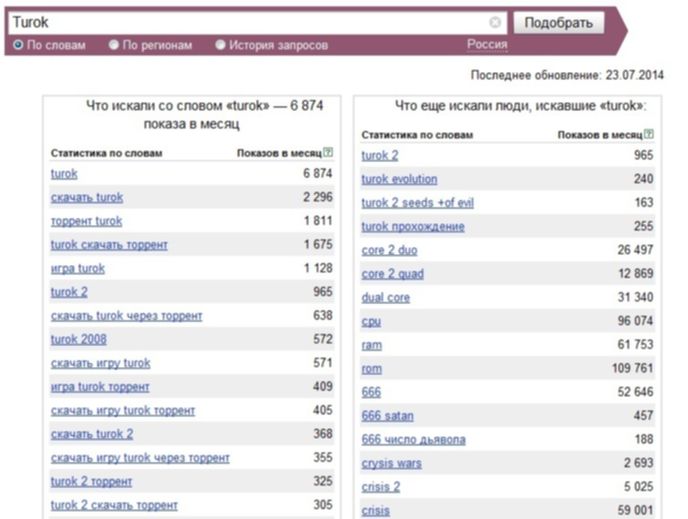Open the 'crisis' link
This screenshot has width=688, height=519.
click(376, 511)
